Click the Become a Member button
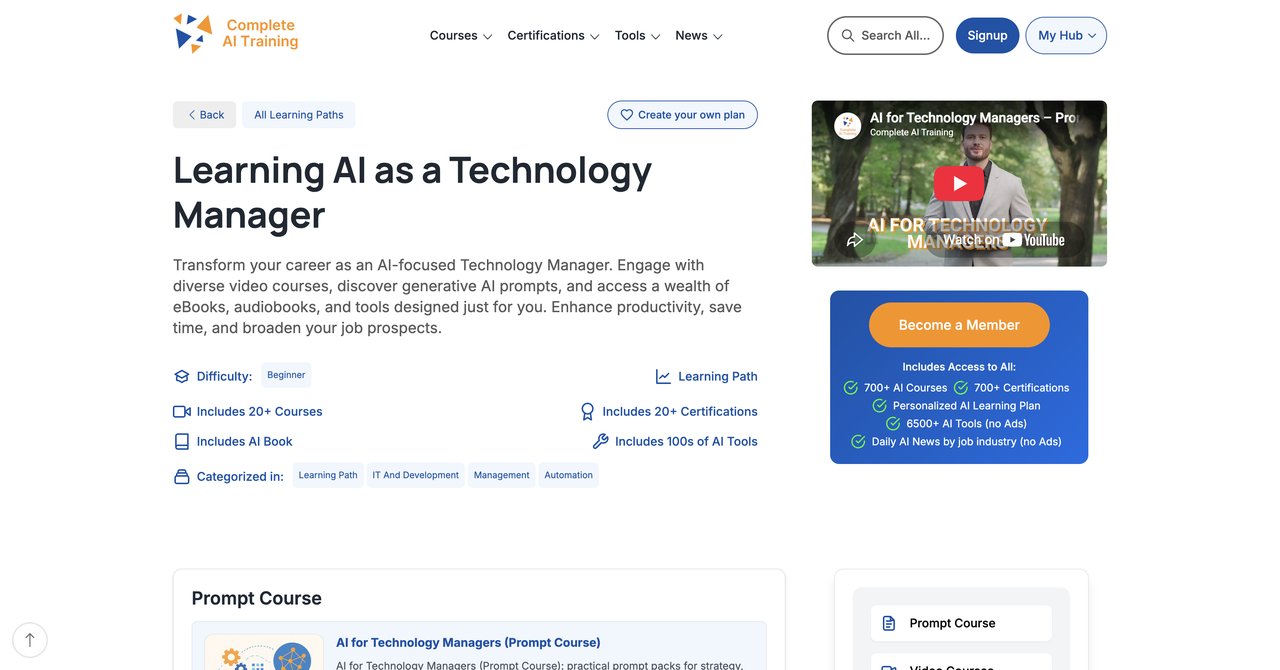The height and width of the screenshot is (670, 1280). pyautogui.click(x=959, y=325)
